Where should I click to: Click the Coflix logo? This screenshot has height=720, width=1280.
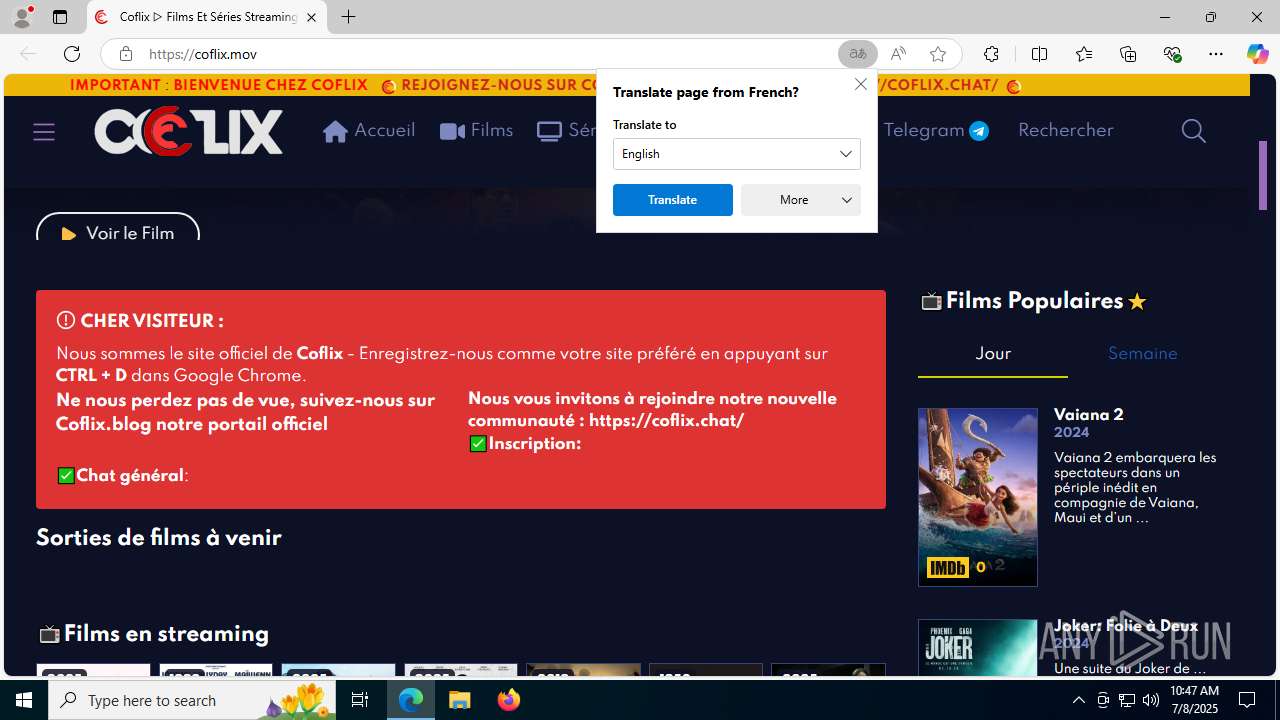(x=188, y=132)
